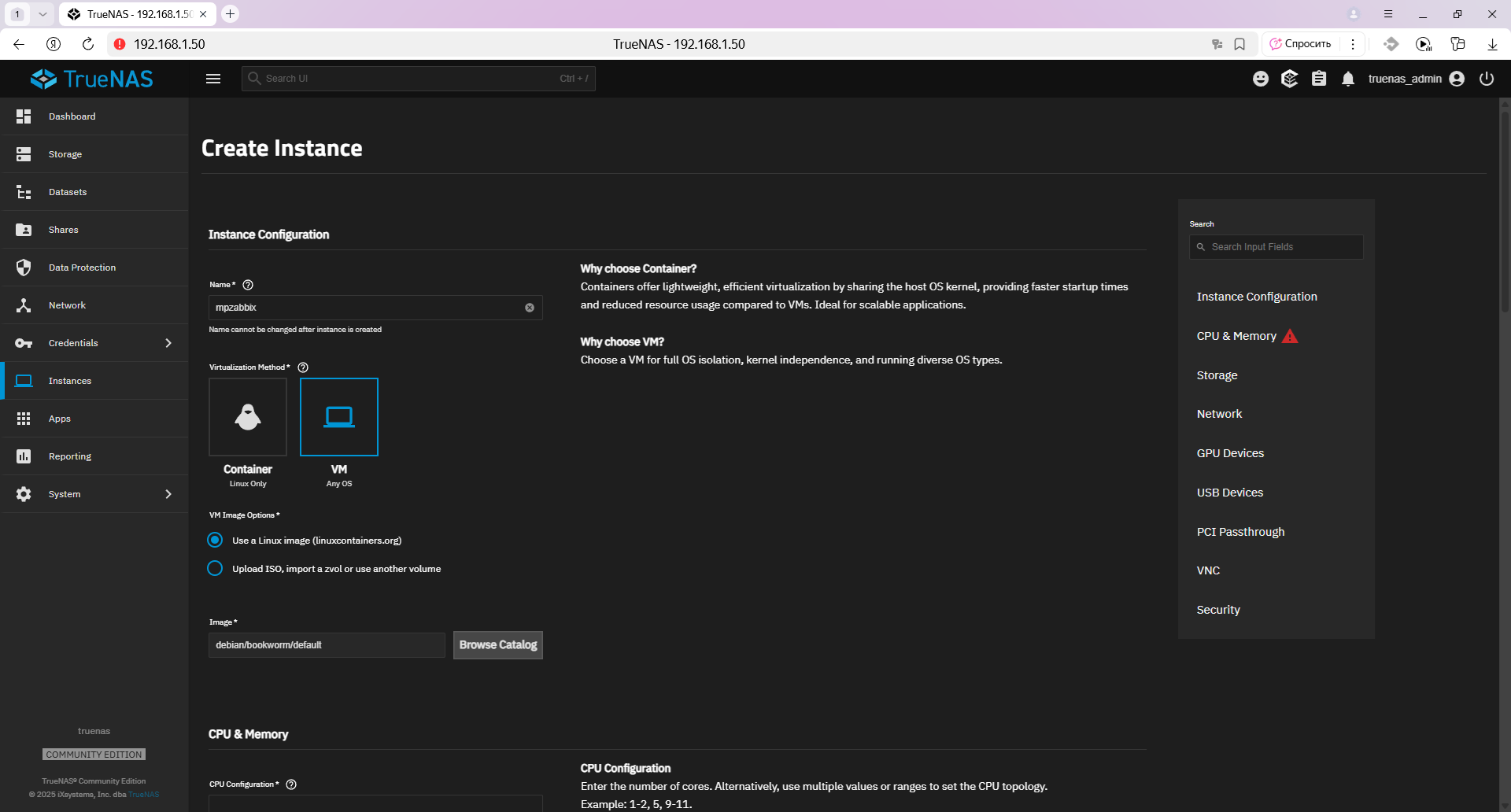Go to Dashboard page
This screenshot has width=1511, height=812.
pos(94,116)
